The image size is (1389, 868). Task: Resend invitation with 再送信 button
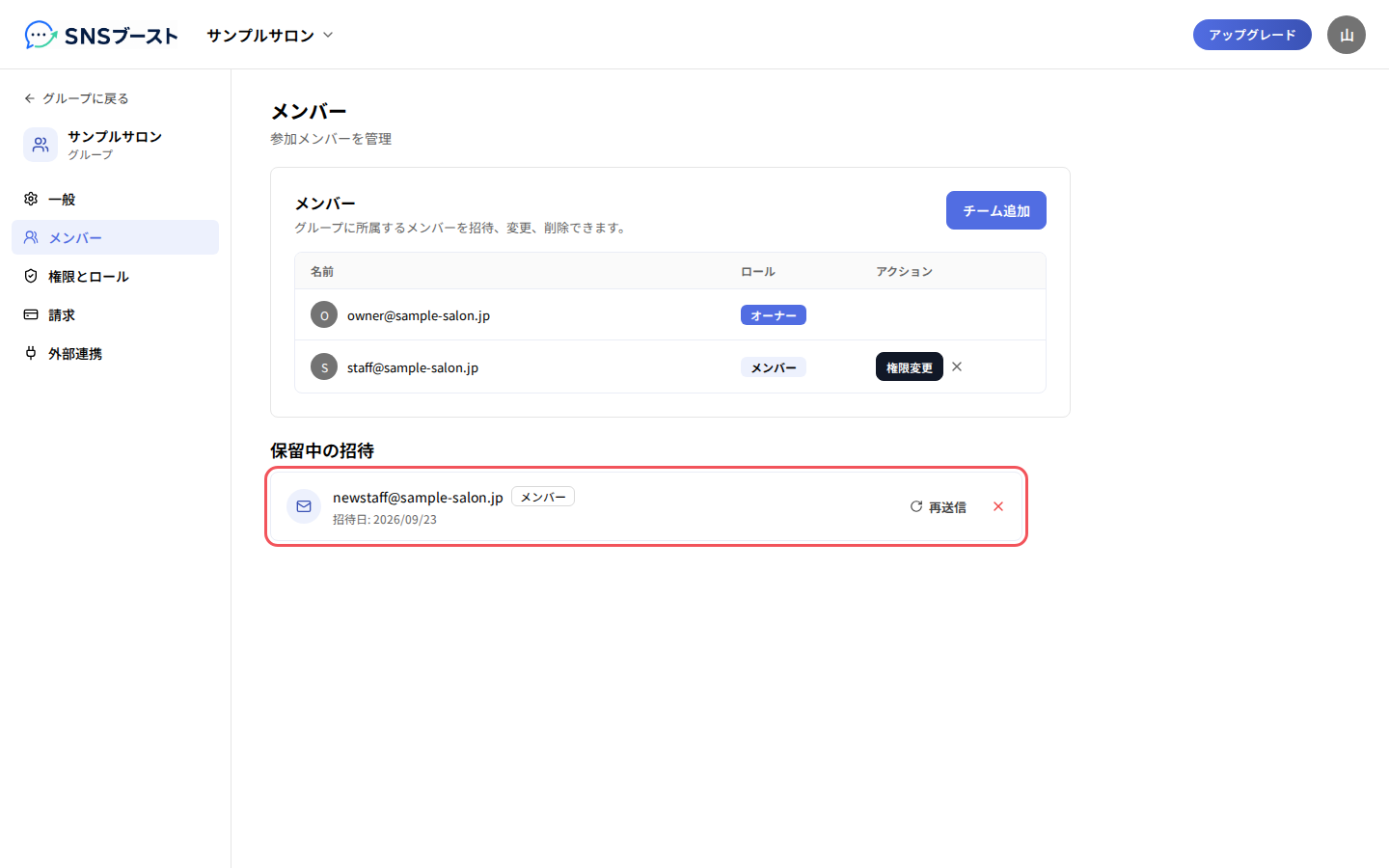point(938,506)
